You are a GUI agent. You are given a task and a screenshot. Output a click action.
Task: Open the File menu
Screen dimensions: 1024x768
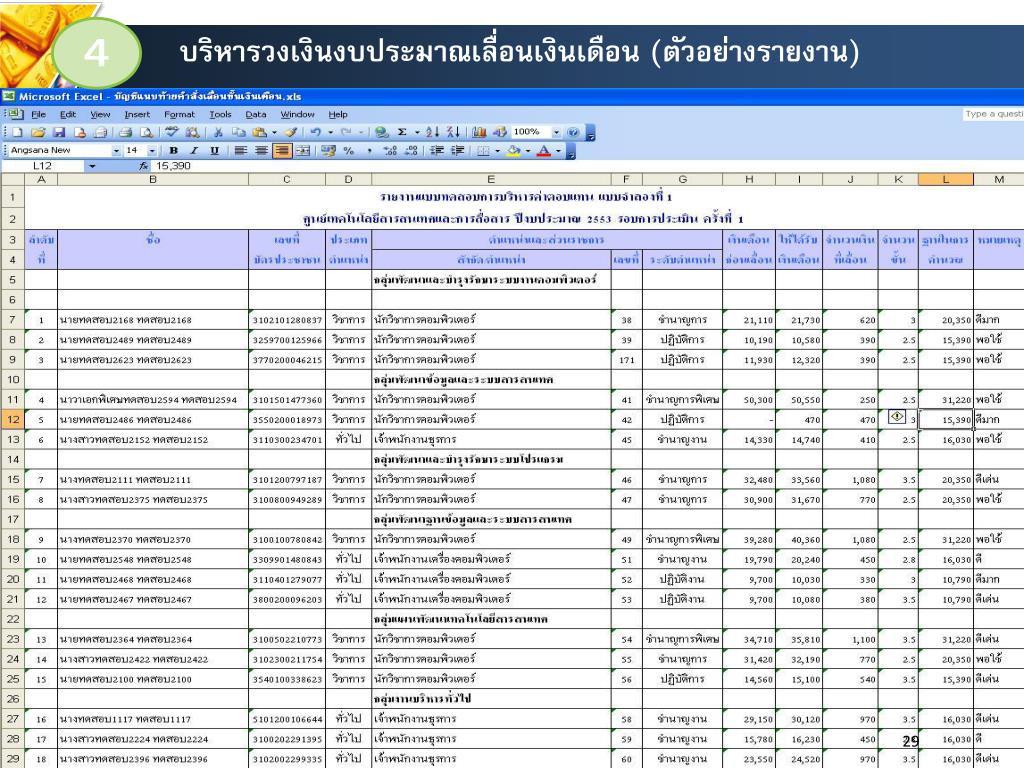click(39, 114)
